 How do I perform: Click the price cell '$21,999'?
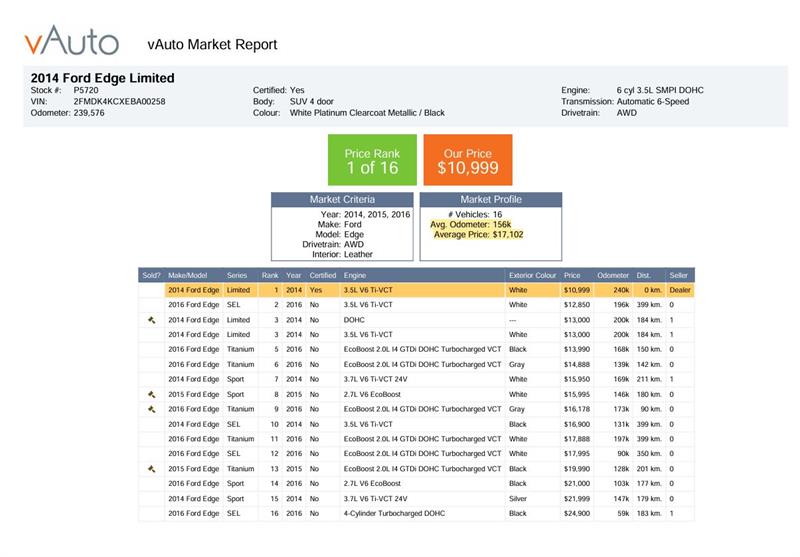coord(577,499)
